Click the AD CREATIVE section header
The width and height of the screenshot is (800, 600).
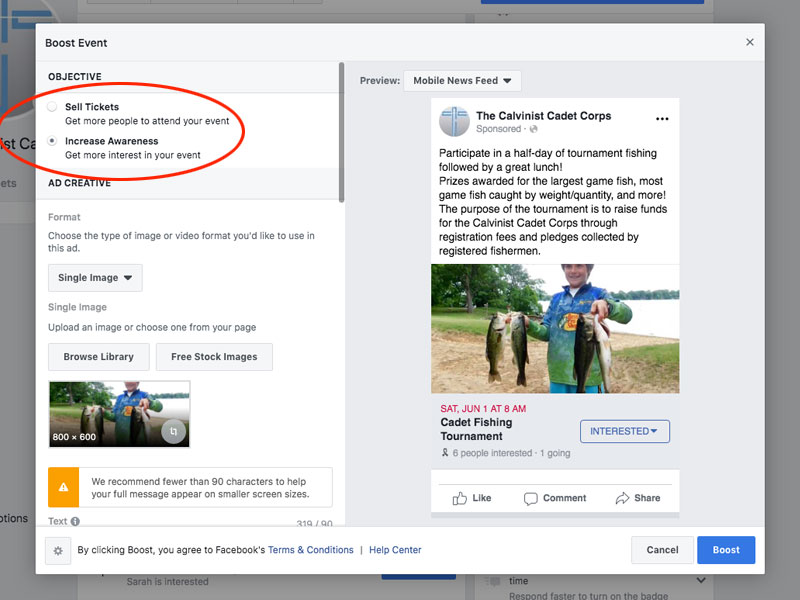(x=79, y=183)
